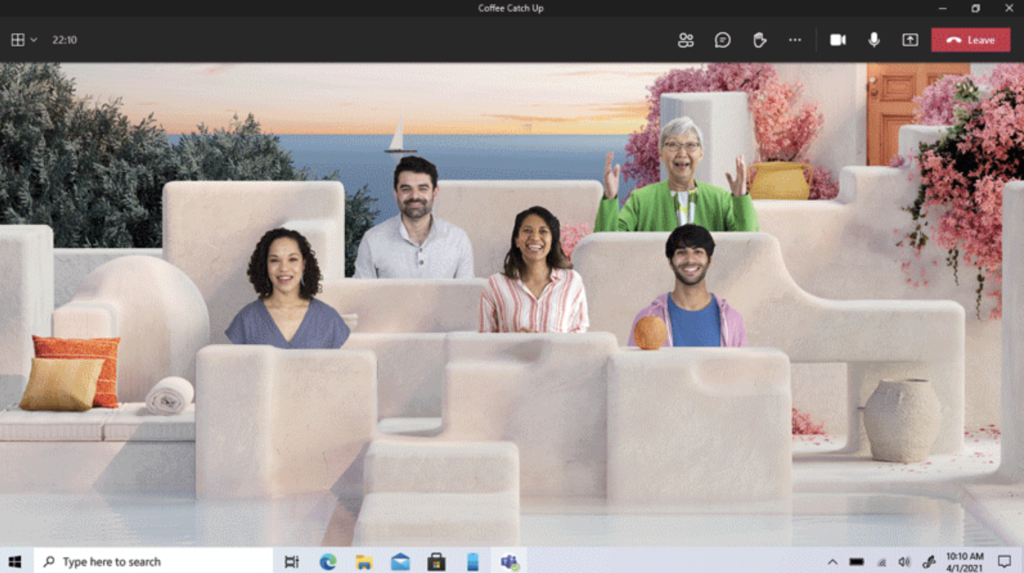Mute the microphone

tap(874, 40)
